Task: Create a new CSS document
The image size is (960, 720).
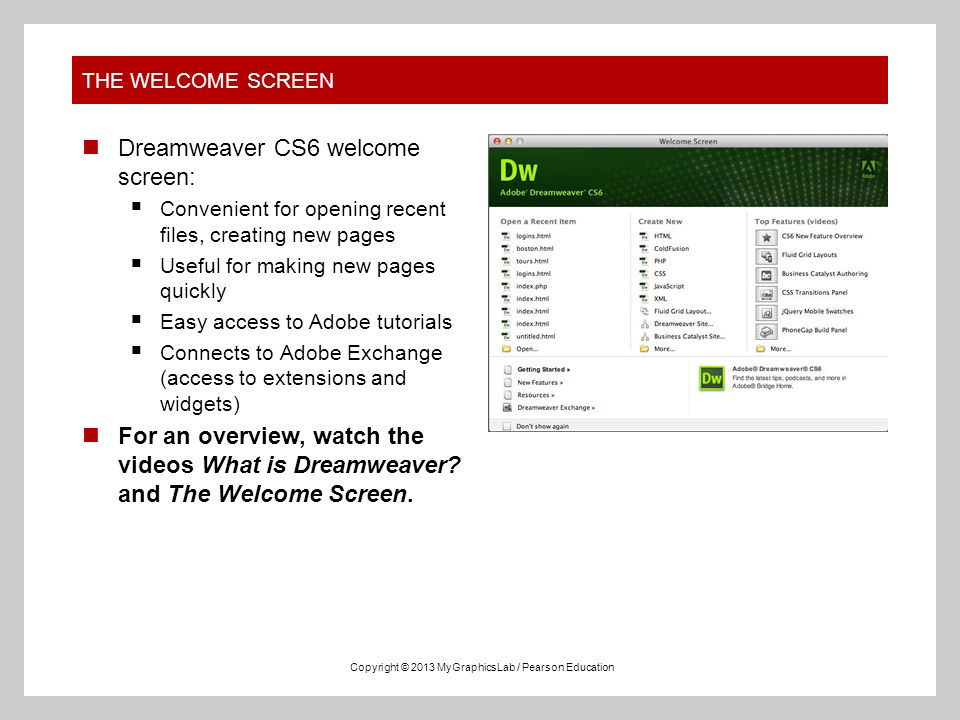Action: (x=660, y=274)
